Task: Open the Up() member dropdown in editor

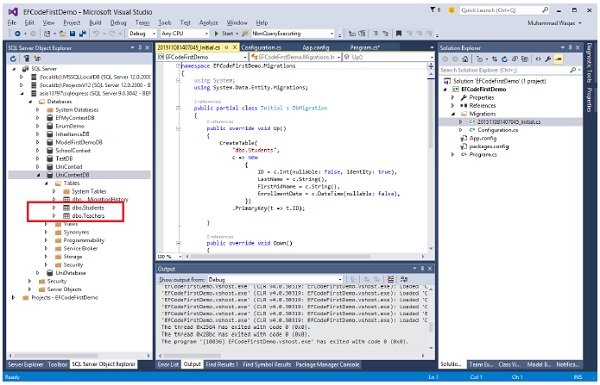Action: pos(388,57)
